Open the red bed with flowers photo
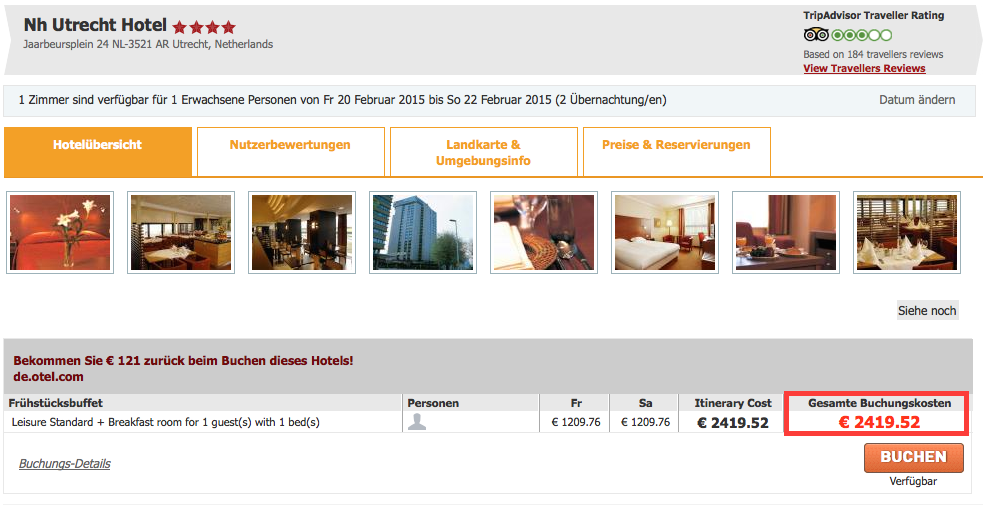This screenshot has height=505, width=995. pos(60,232)
